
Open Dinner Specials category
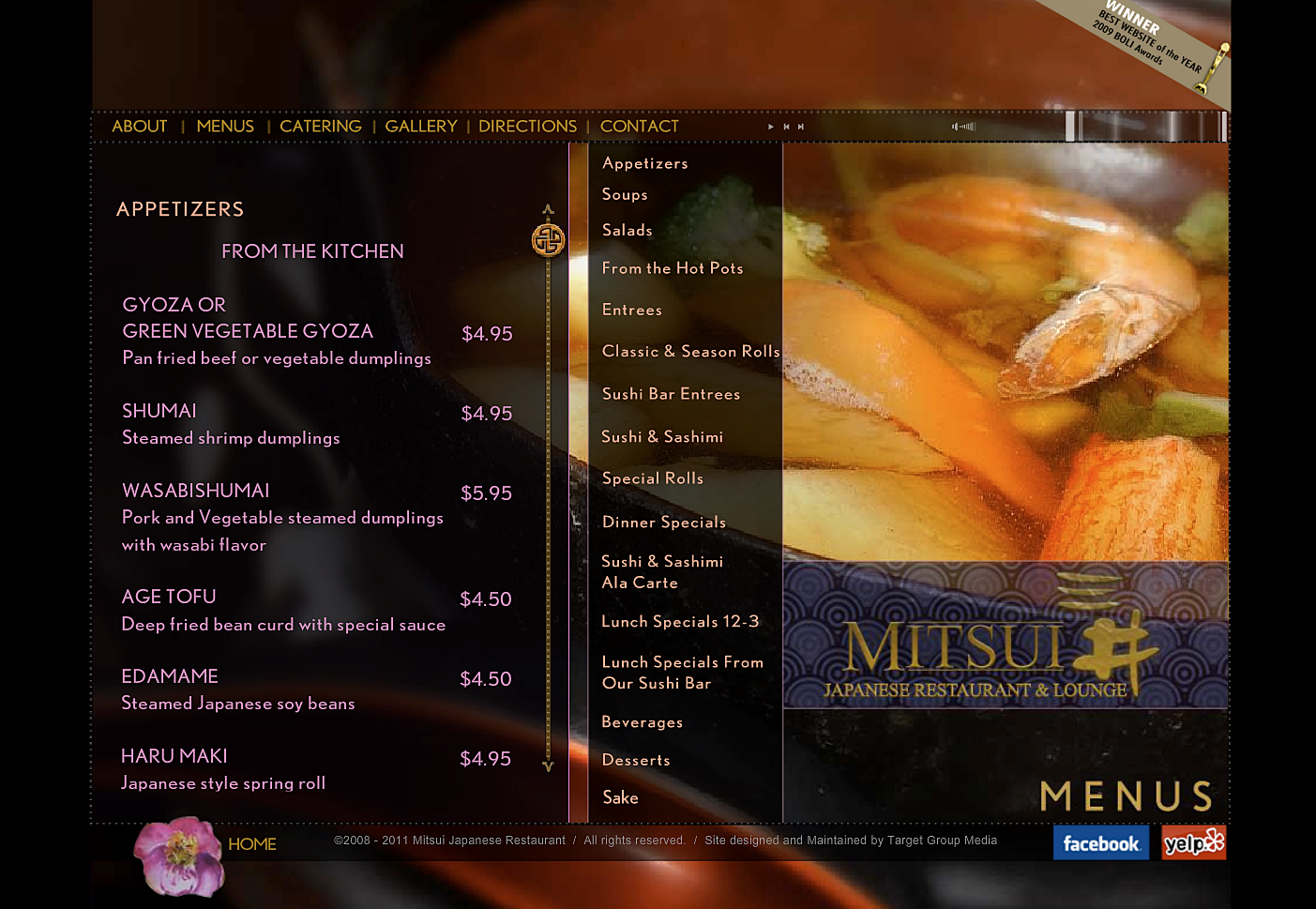tap(664, 523)
